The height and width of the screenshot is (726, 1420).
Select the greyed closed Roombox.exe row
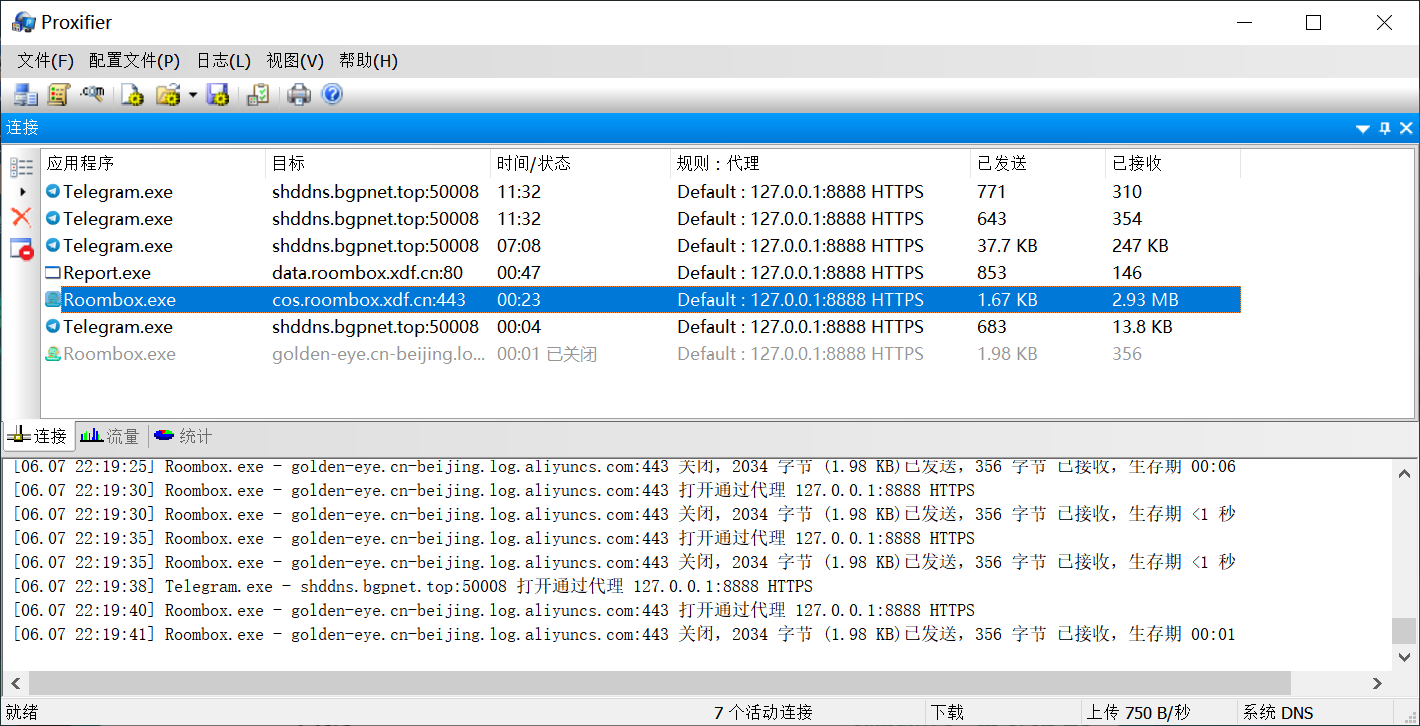(x=641, y=354)
